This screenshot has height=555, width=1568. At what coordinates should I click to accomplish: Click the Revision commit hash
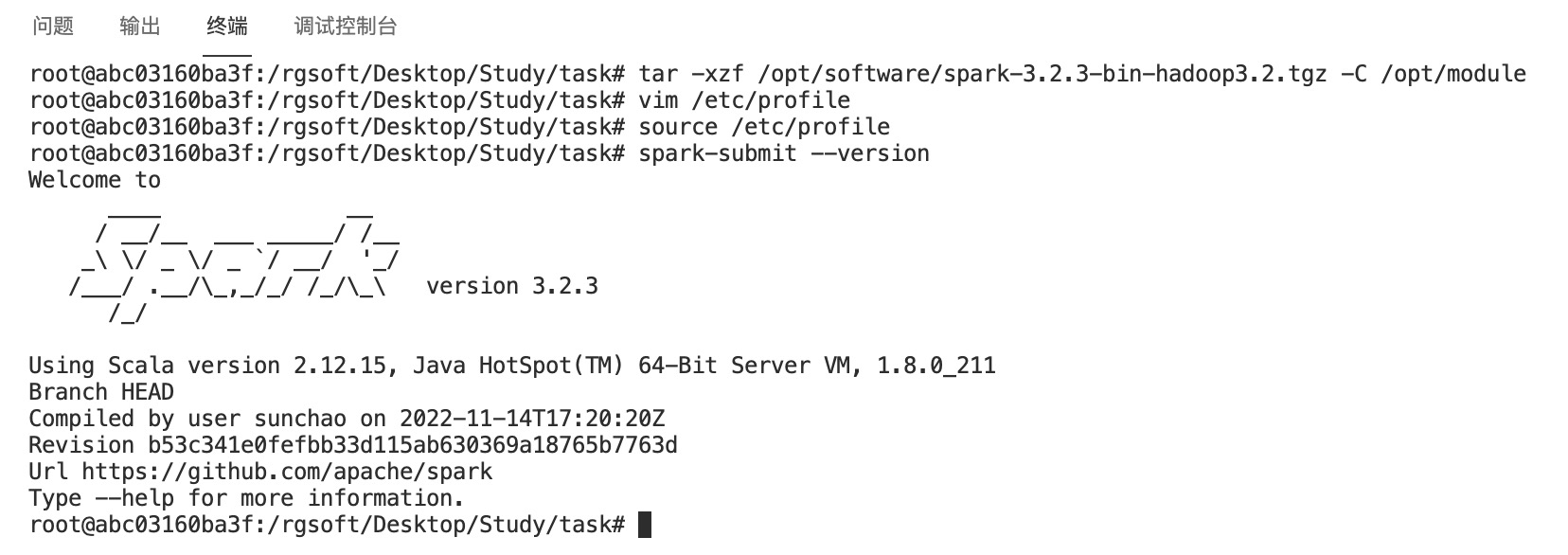click(x=412, y=445)
